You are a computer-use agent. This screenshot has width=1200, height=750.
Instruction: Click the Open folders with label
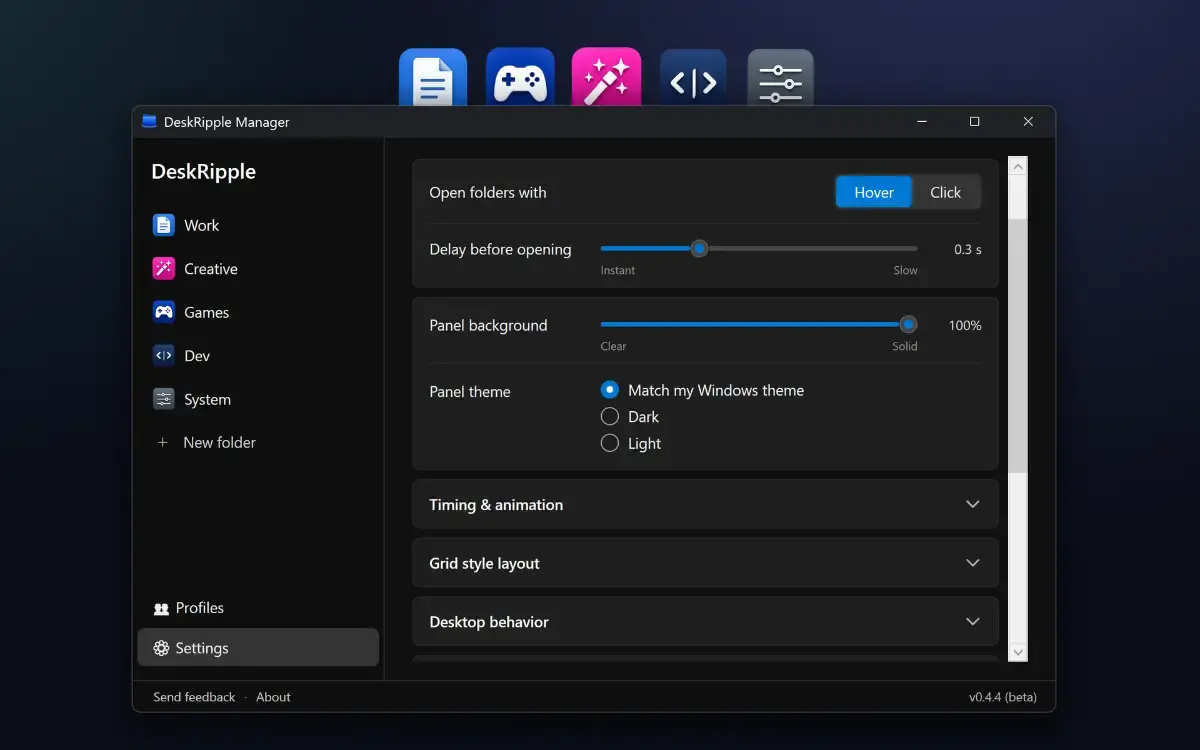[488, 192]
